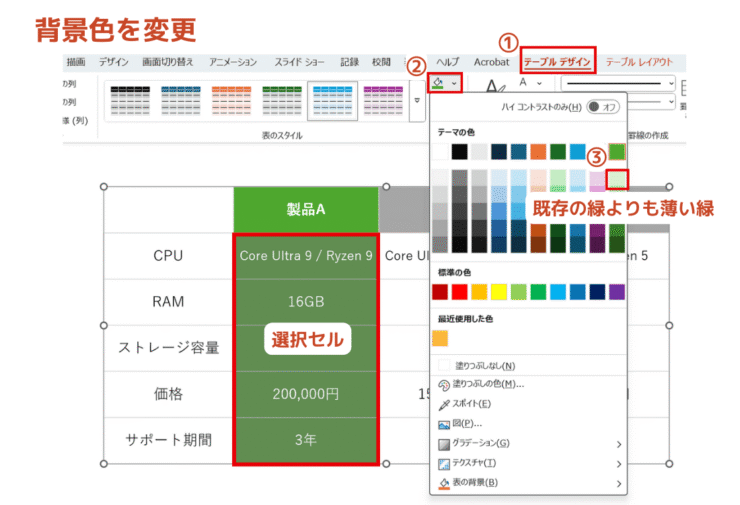Pick the purple standard color
Image resolution: width=740 pixels, height=505 pixels.
pyautogui.click(x=617, y=292)
